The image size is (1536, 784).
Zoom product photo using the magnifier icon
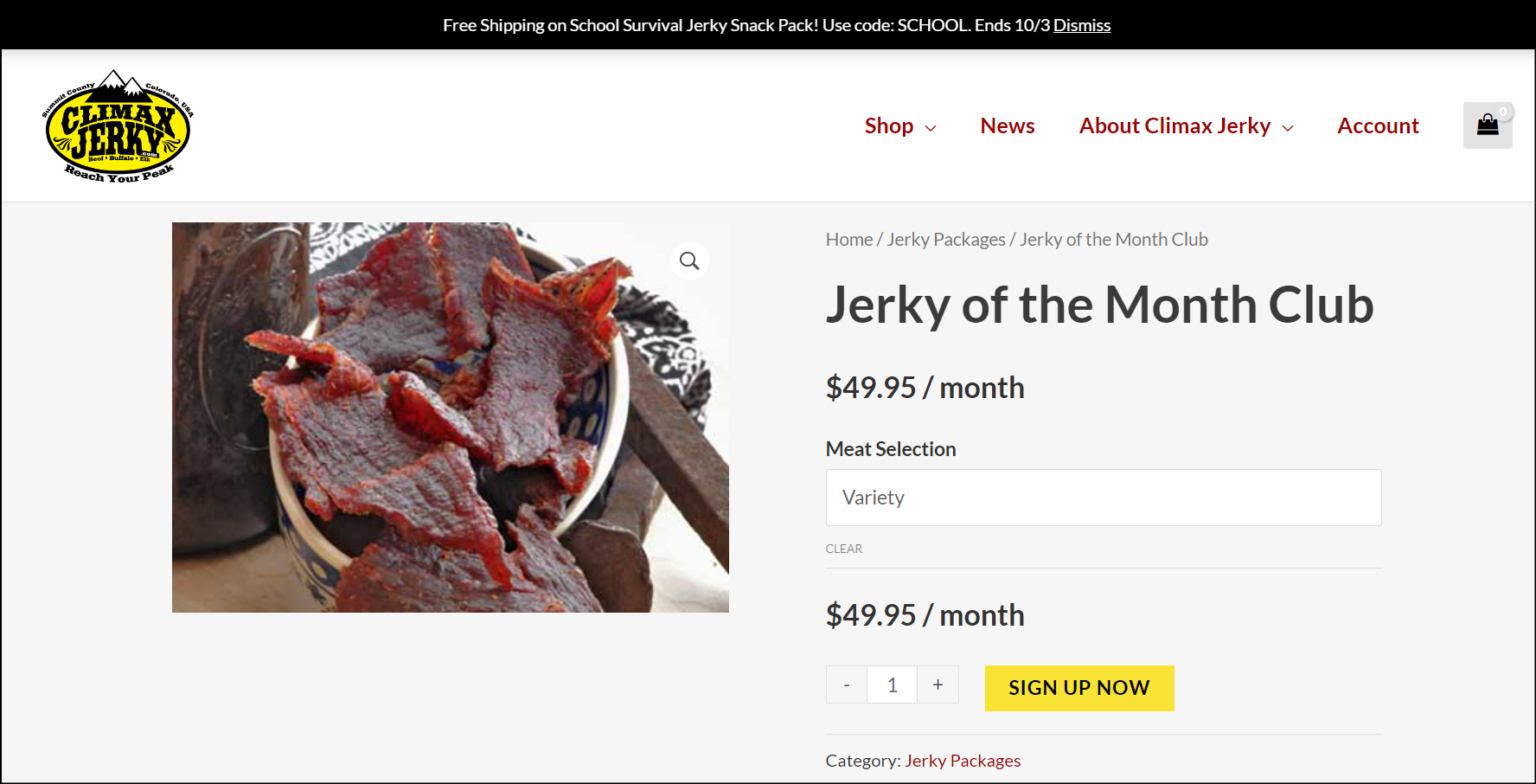(689, 260)
